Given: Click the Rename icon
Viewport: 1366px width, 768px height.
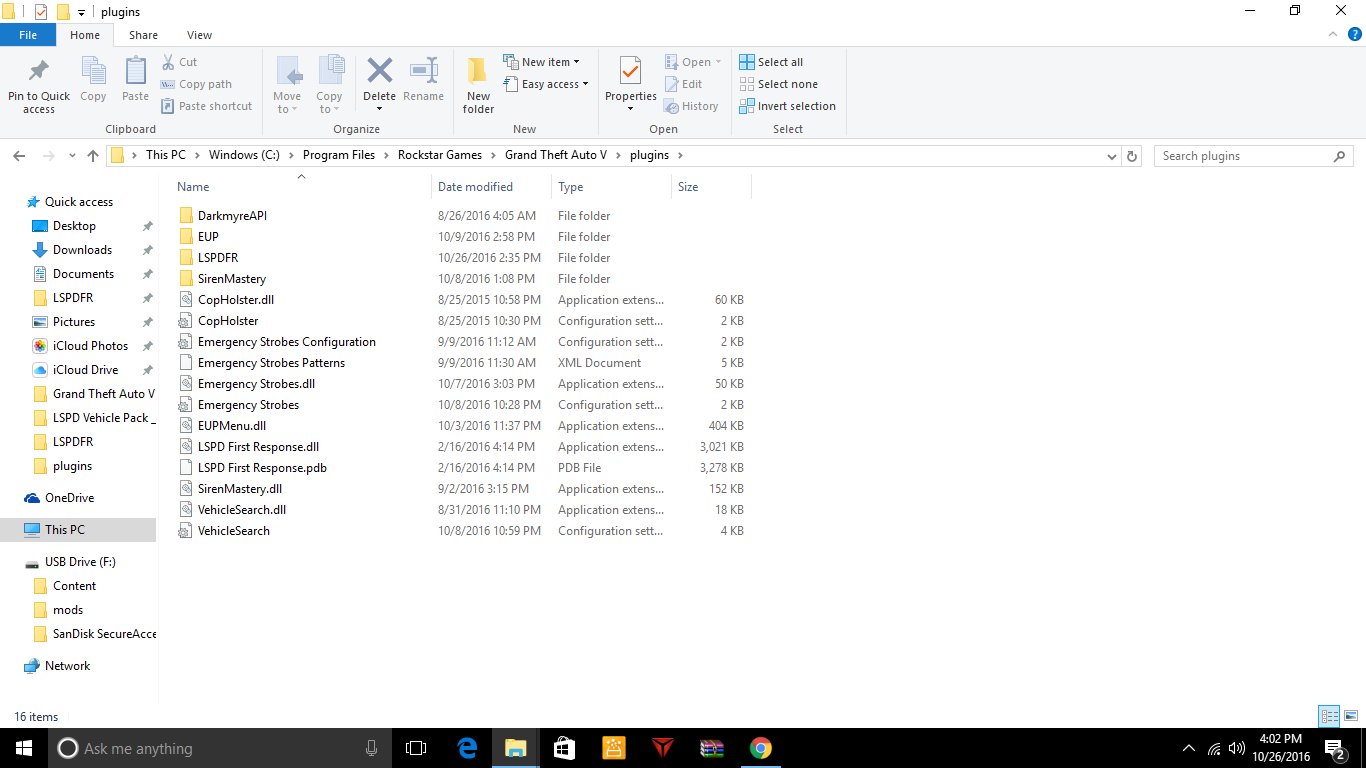Looking at the screenshot, I should point(423,70).
